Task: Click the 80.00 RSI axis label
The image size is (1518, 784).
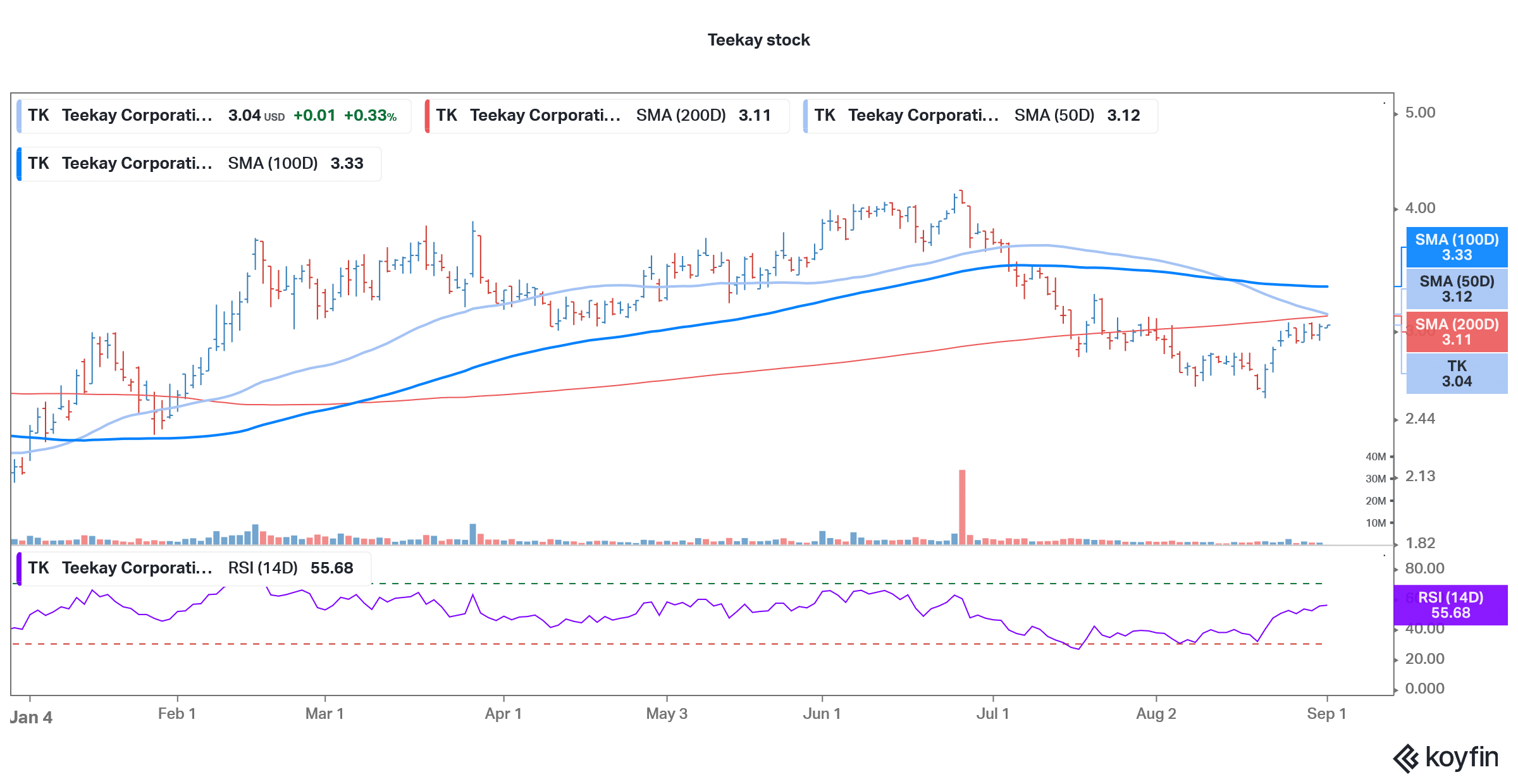Action: click(x=1424, y=568)
